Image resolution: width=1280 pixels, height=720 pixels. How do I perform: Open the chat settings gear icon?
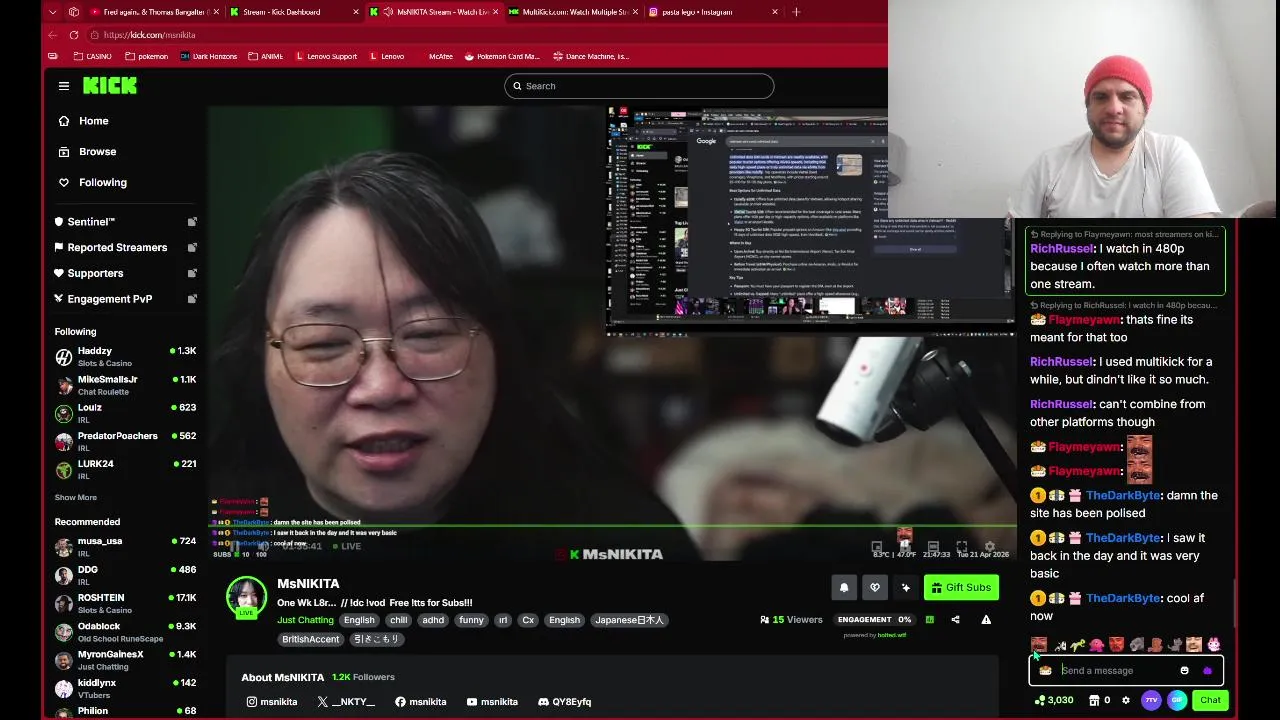click(x=1126, y=700)
